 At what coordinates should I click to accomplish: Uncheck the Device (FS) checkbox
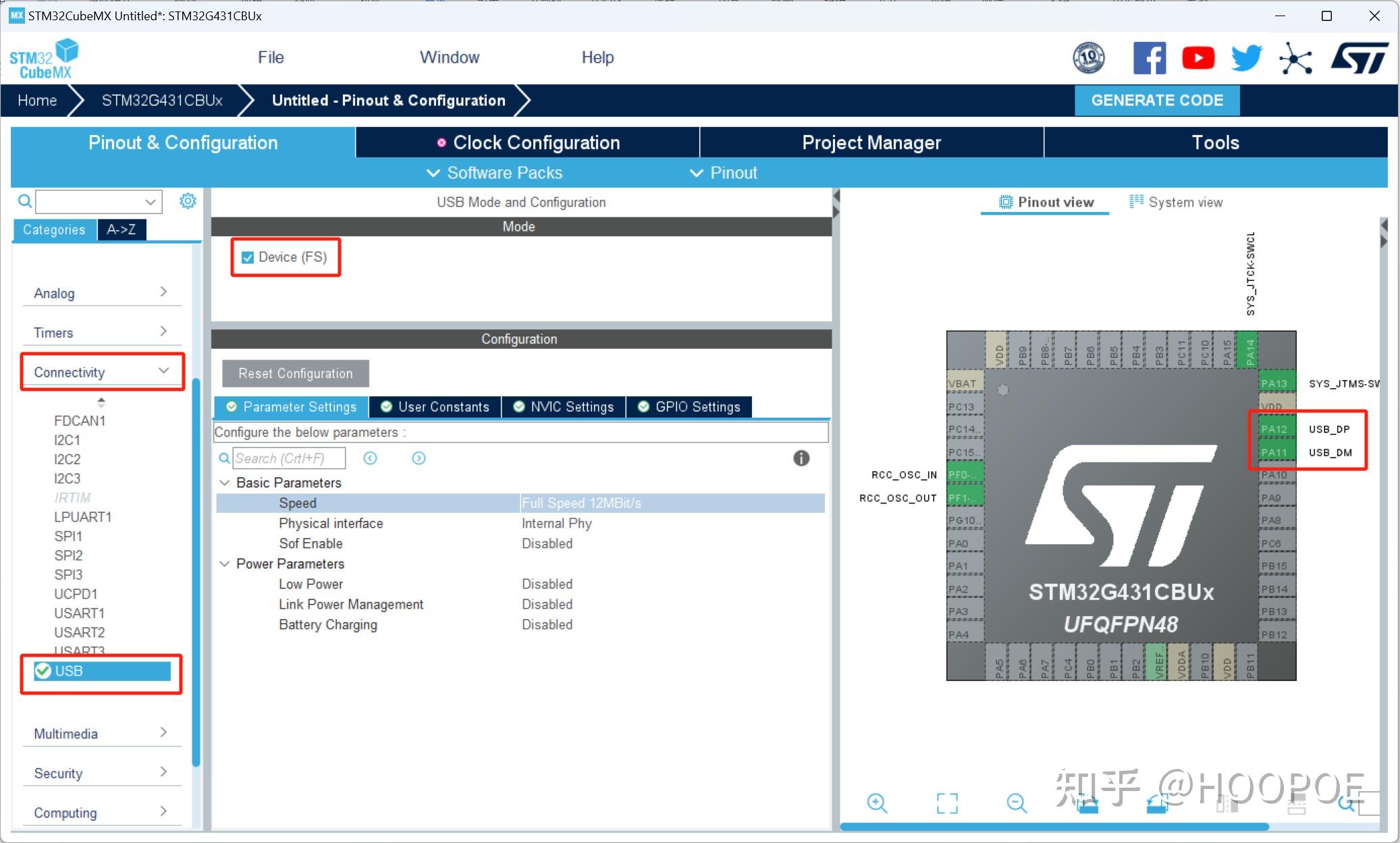[x=248, y=257]
